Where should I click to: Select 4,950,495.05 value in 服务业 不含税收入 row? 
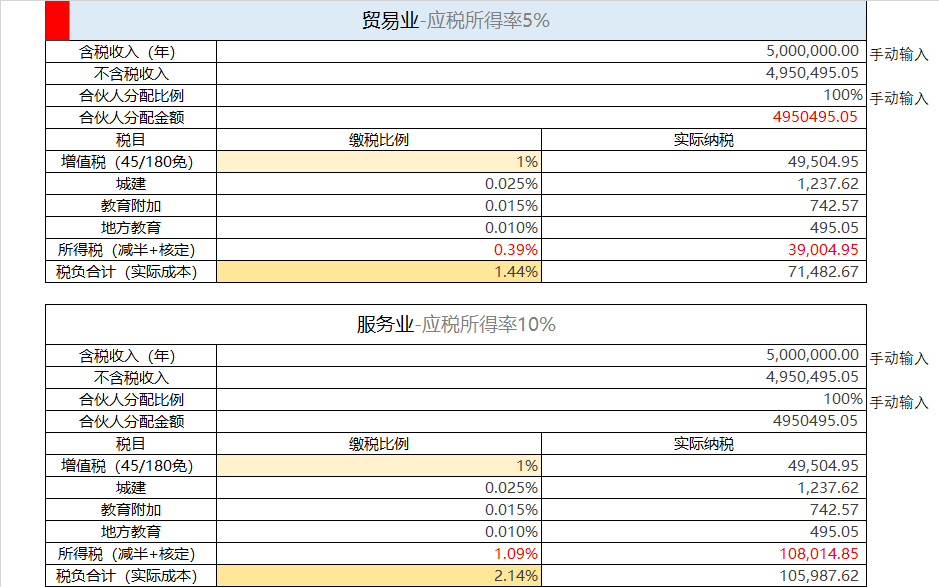pyautogui.click(x=541, y=377)
